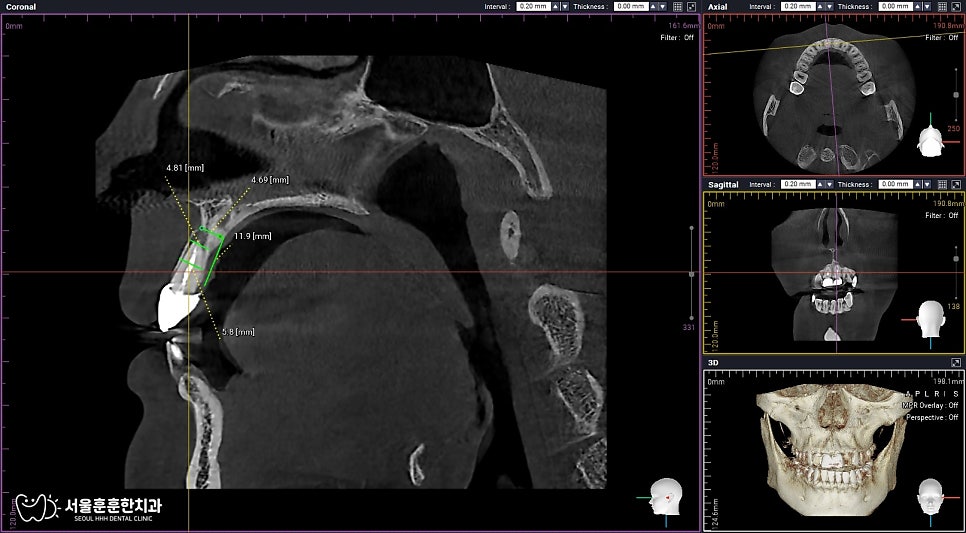Screen dimensions: 966x533
Task: Decrease the Axial Thickness value
Action: click(x=927, y=7)
